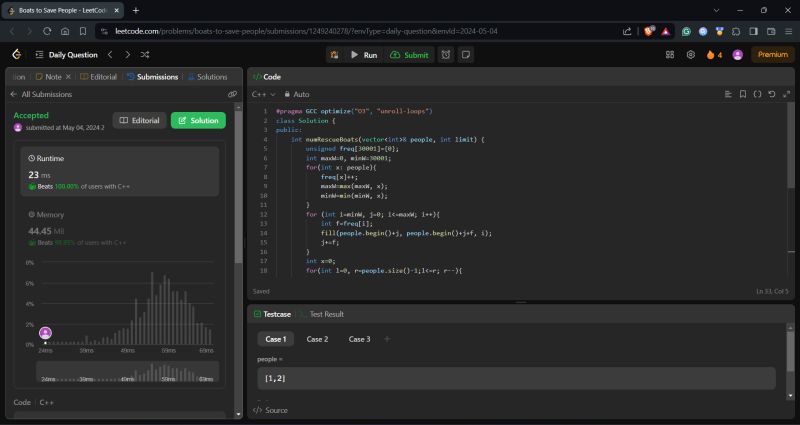800x425 pixels.
Task: Switch to the Testcase tab
Action: 272,314
